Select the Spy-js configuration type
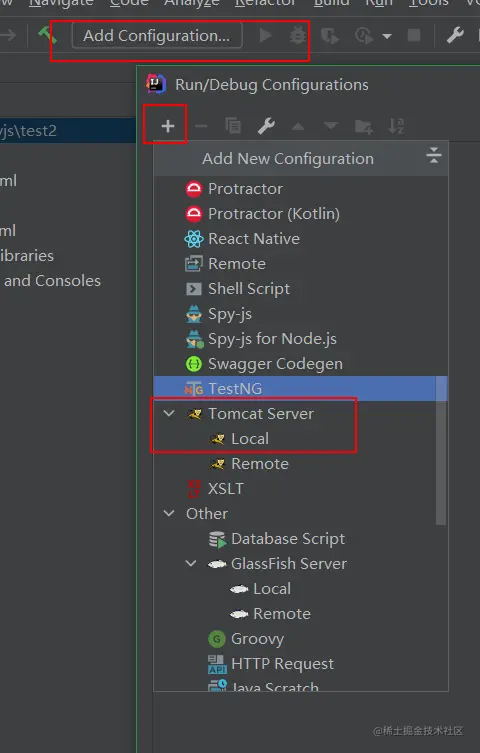Screen dimensions: 480x753 (x=301, y=314)
